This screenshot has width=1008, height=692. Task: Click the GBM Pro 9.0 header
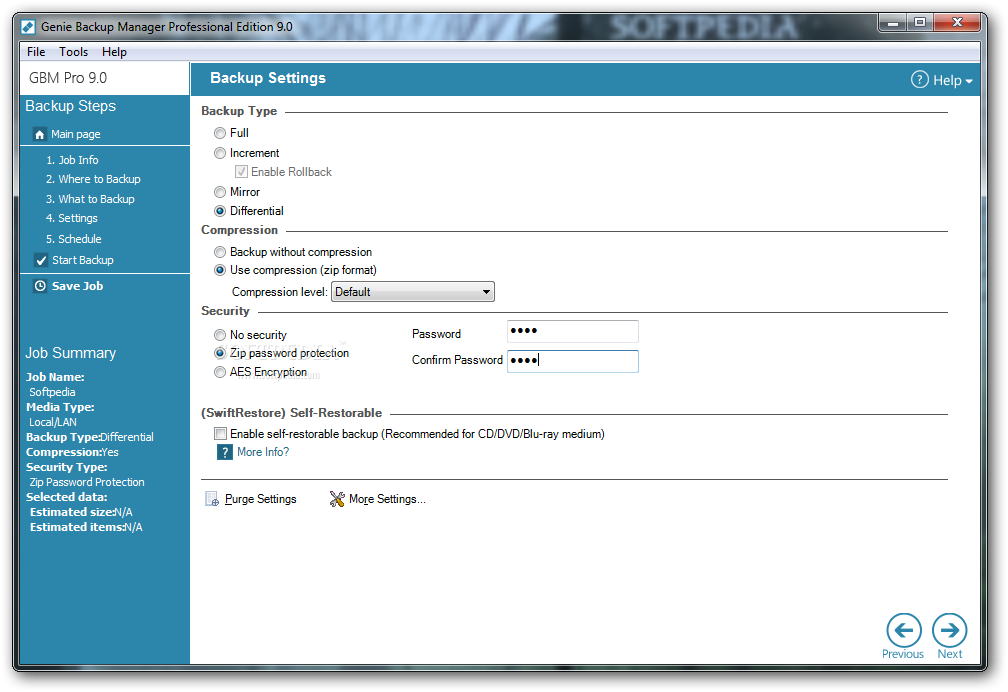68,78
